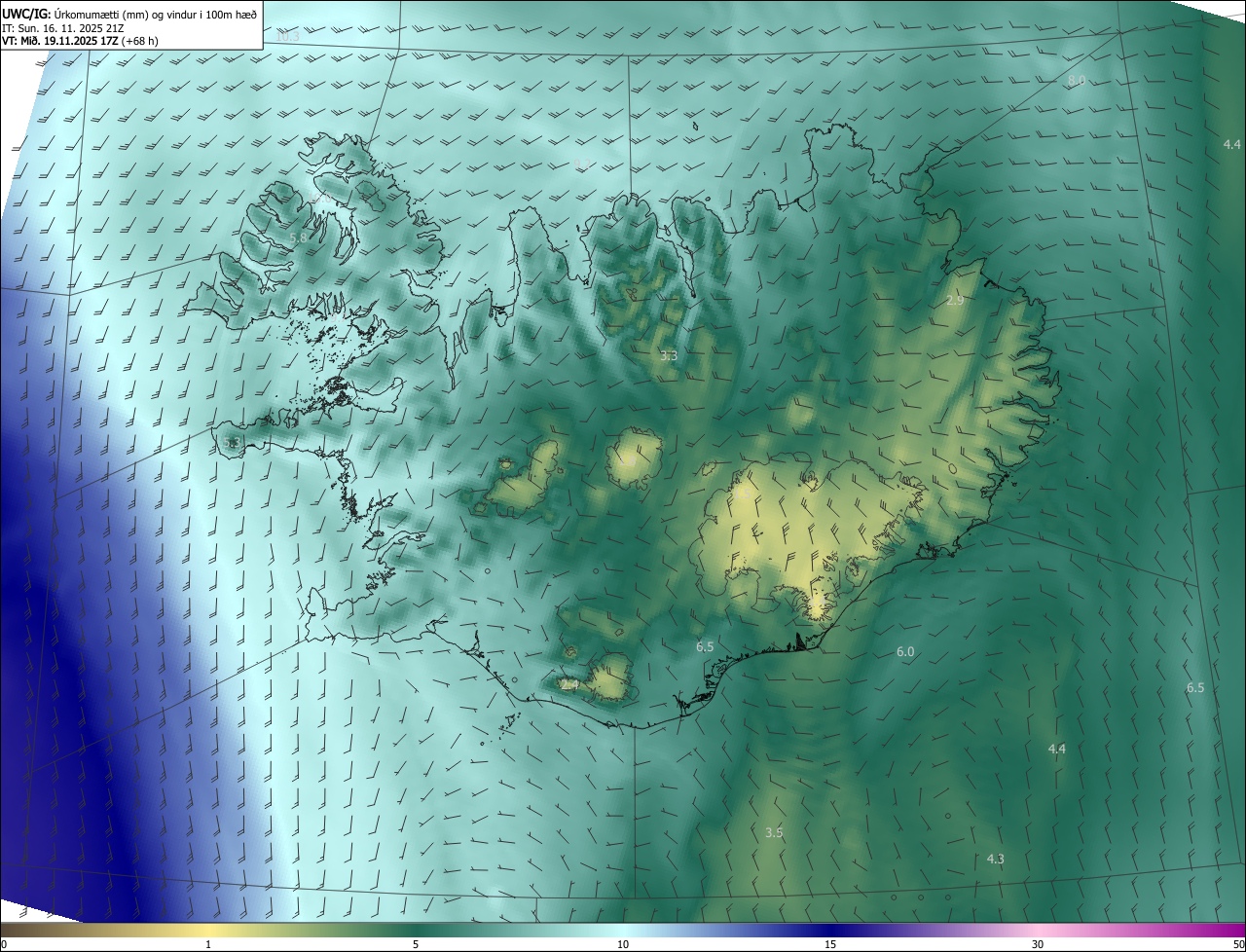Click the 5.8 value in the Westfjords
This screenshot has height=952, width=1246.
coord(299,238)
